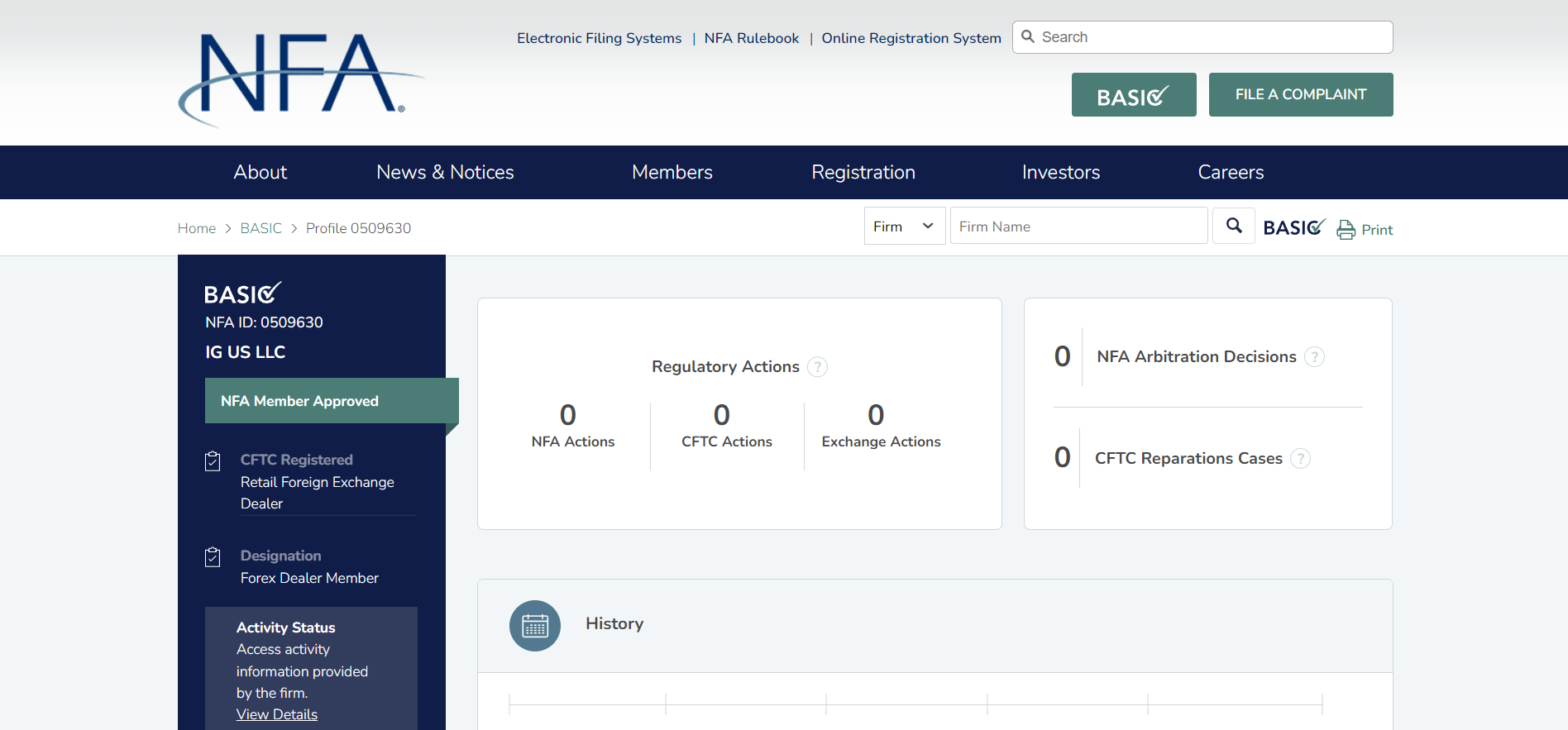
Task: Click the BASIC logo next to Print
Action: (x=1293, y=227)
